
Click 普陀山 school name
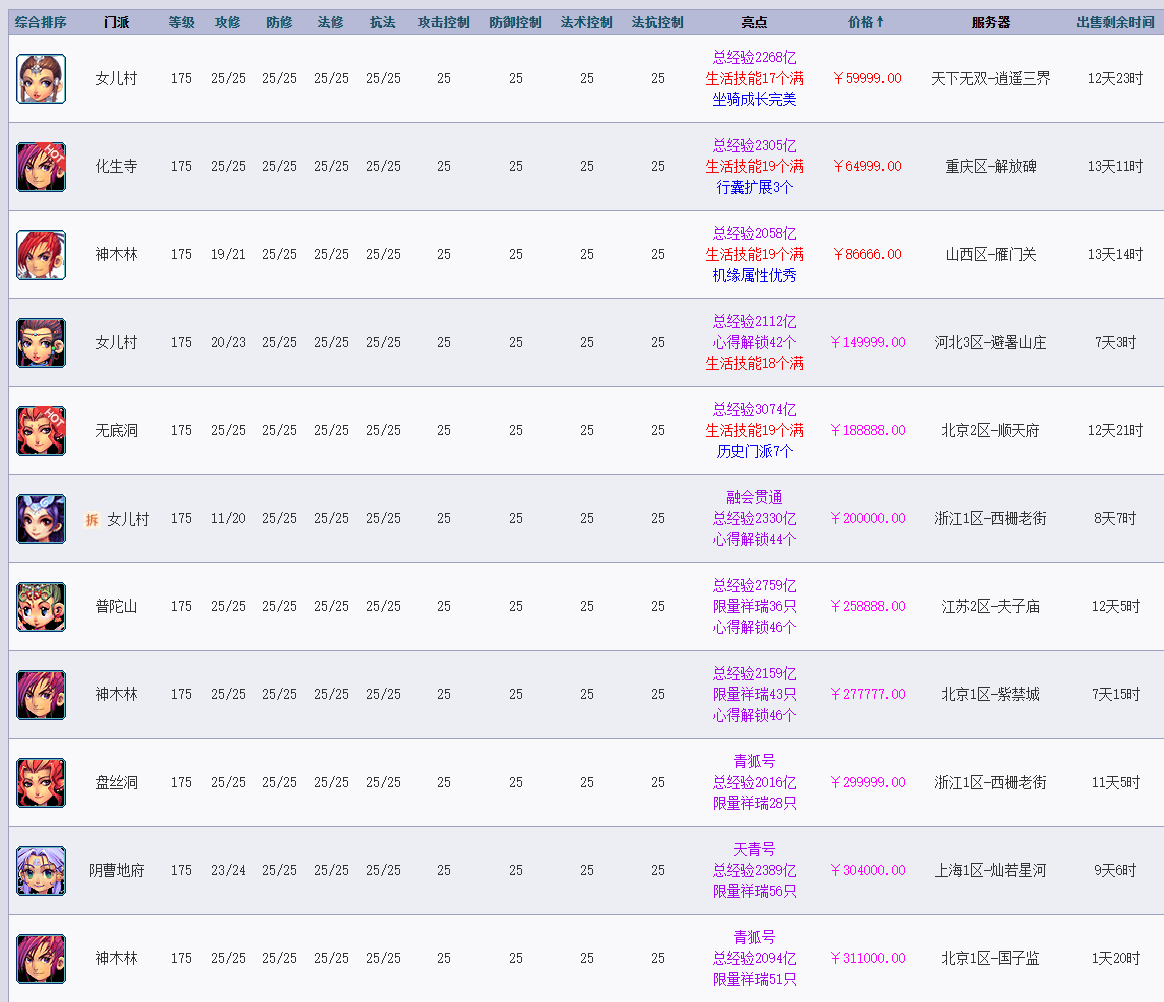[x=117, y=606]
